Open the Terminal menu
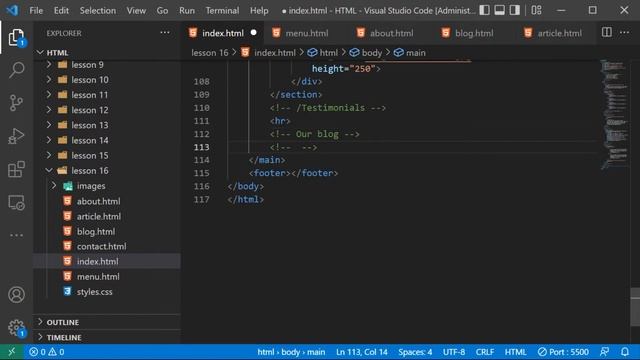Viewport: 640px width, 360px height. 222,10
